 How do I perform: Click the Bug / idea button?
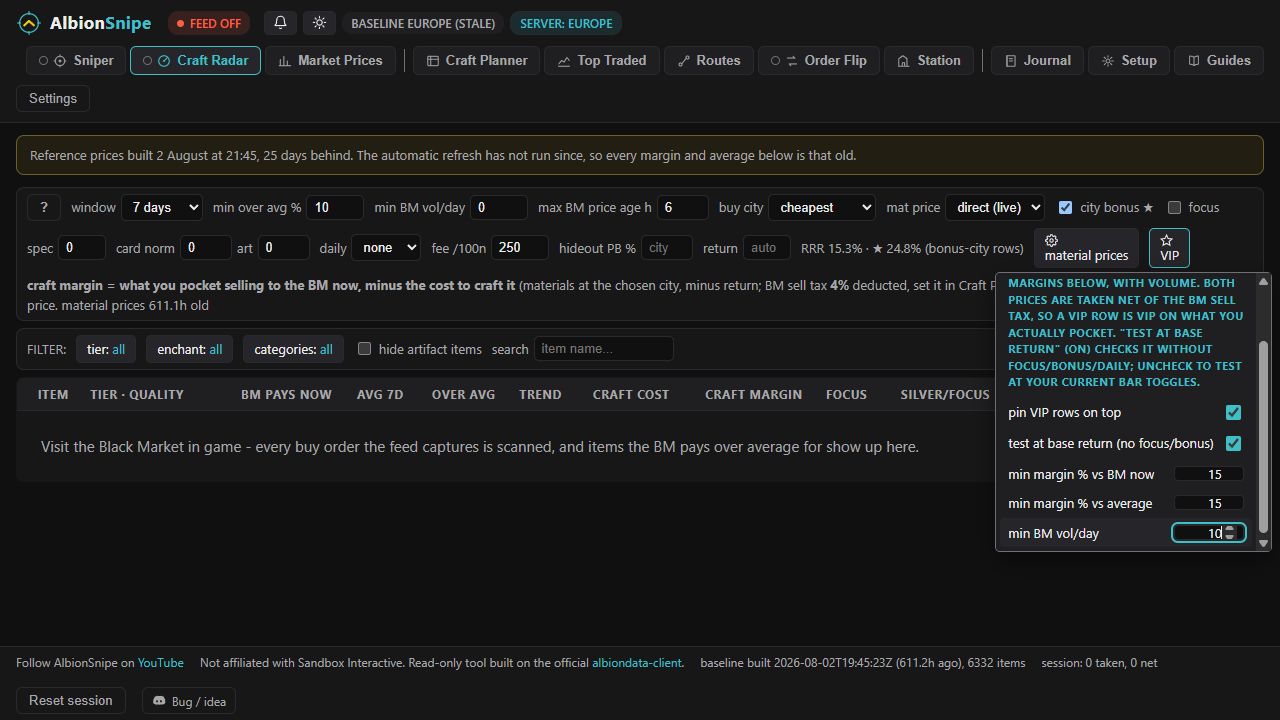point(189,701)
